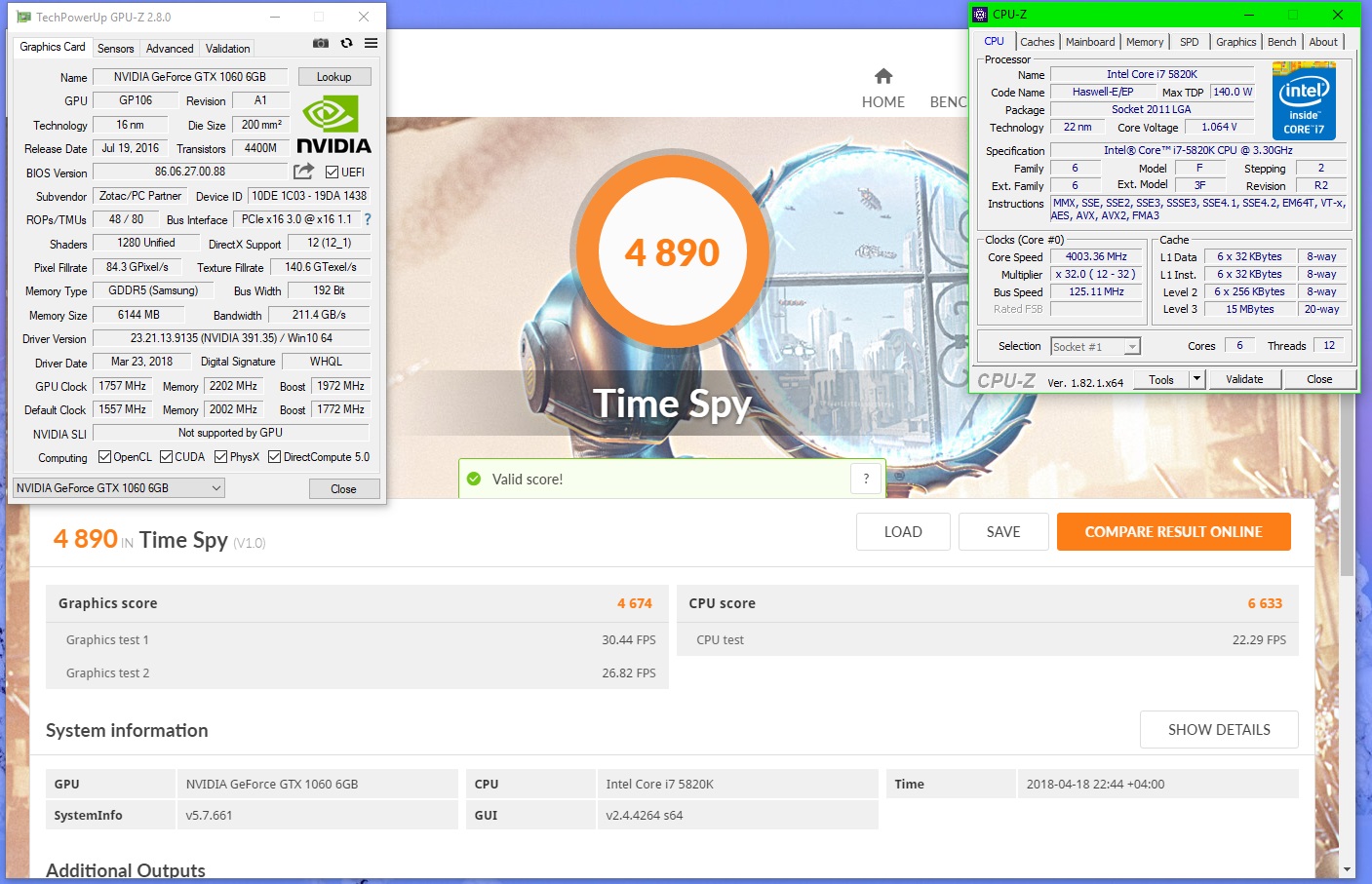Click the Core Speed value 4003.36 MHz
This screenshot has width=1372, height=884.
tap(1096, 256)
